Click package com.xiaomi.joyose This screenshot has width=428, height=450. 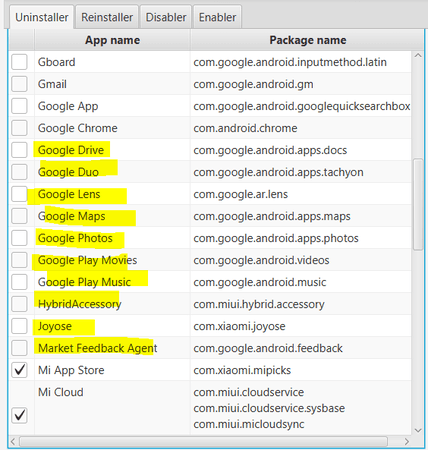[x=239, y=326]
